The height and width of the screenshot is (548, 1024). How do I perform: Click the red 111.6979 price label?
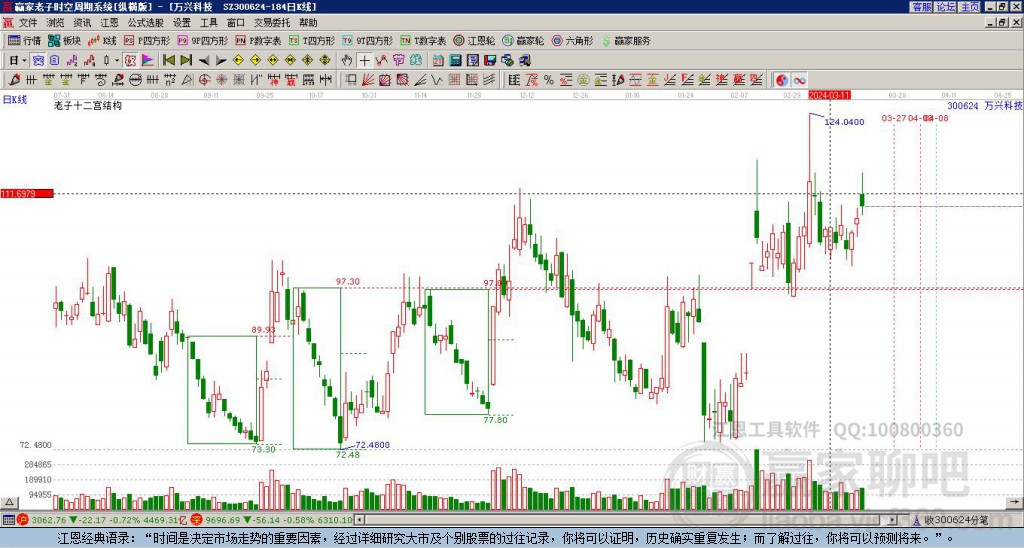27,194
